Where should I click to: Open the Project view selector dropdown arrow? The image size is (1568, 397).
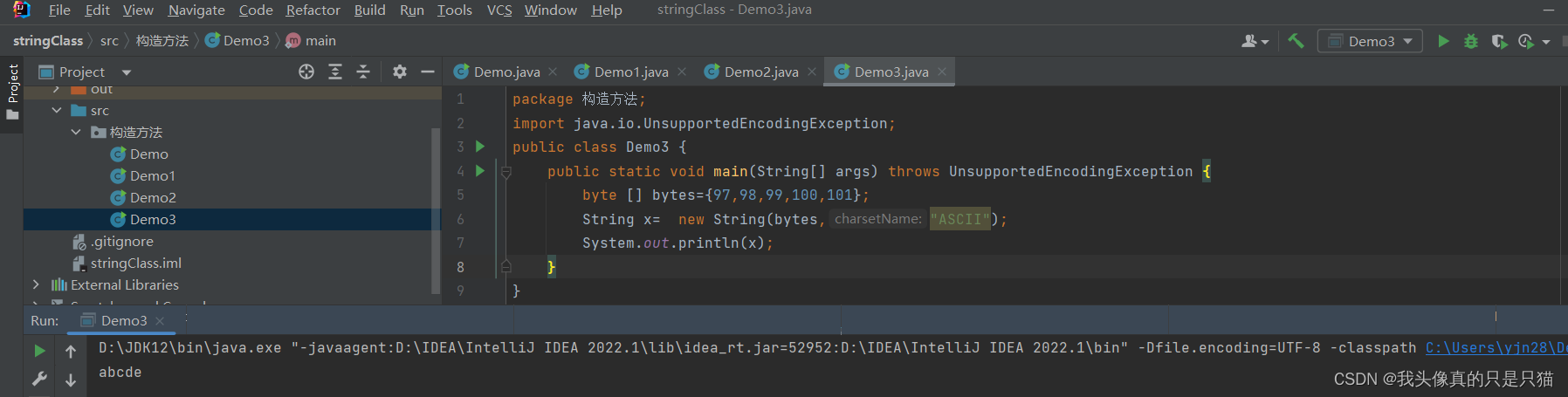coord(127,72)
